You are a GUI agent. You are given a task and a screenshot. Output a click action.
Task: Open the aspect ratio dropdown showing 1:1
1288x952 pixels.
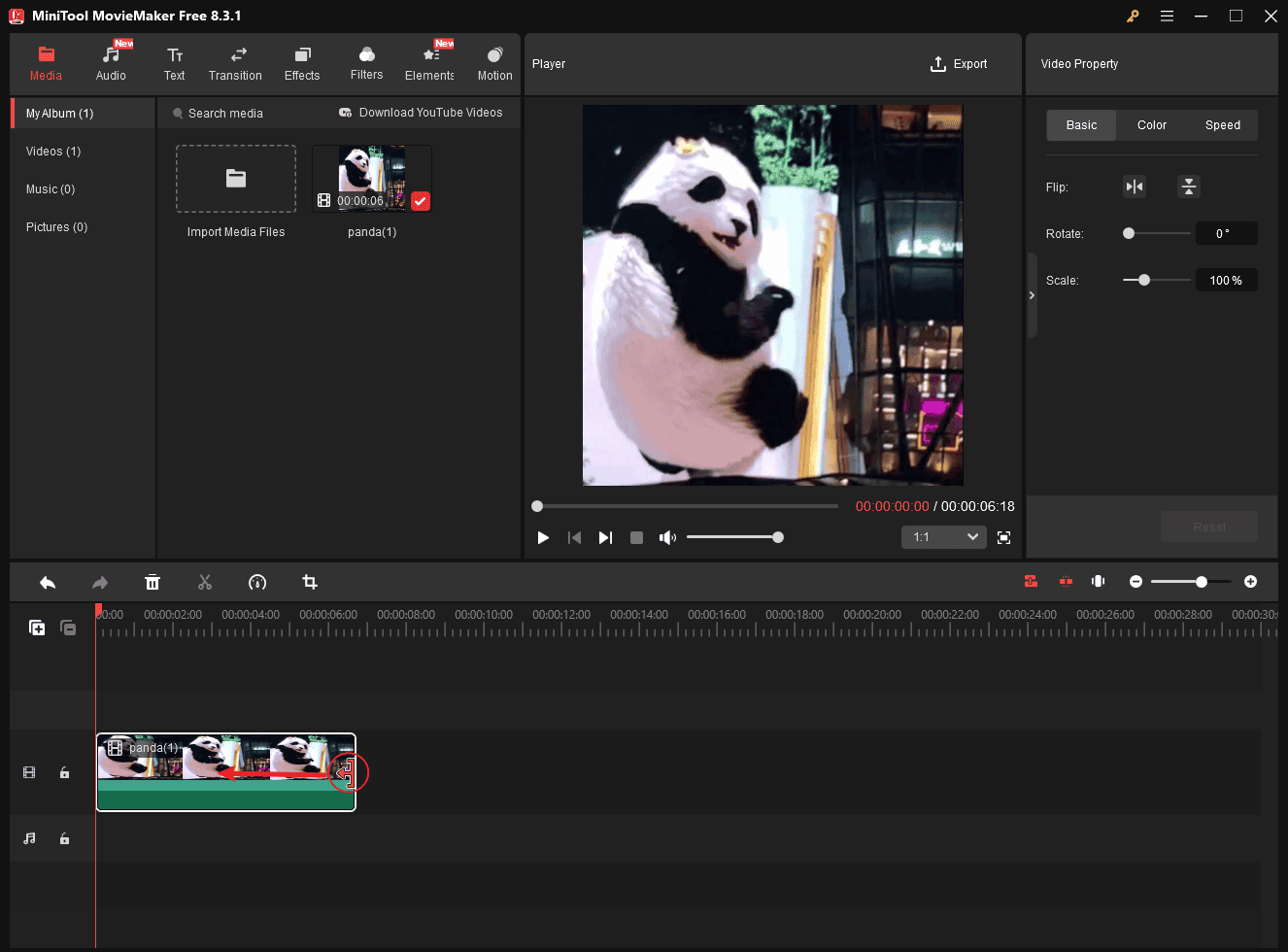(x=943, y=536)
